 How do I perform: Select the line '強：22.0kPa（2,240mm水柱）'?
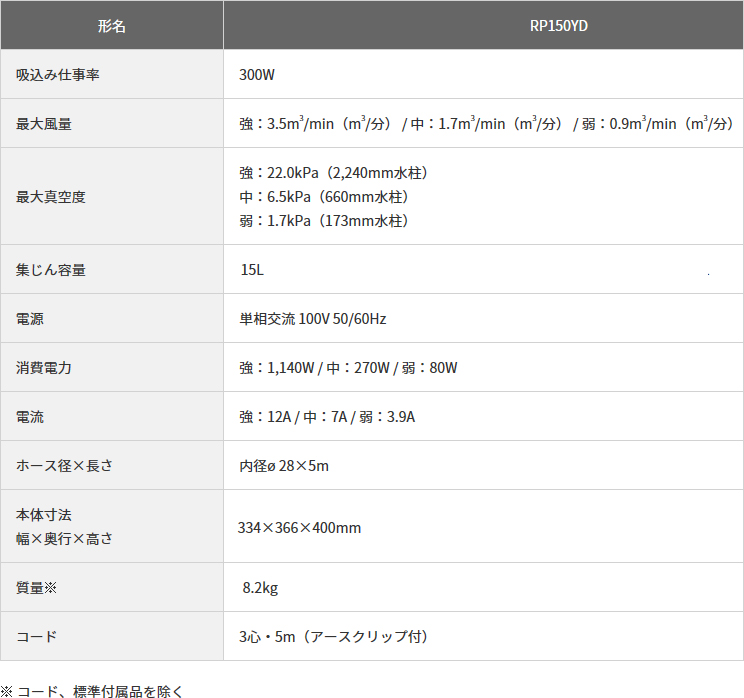point(333,173)
